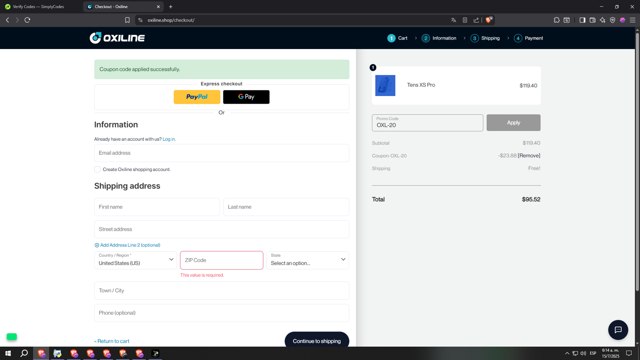Open the browser main hamburger menu

click(632, 20)
